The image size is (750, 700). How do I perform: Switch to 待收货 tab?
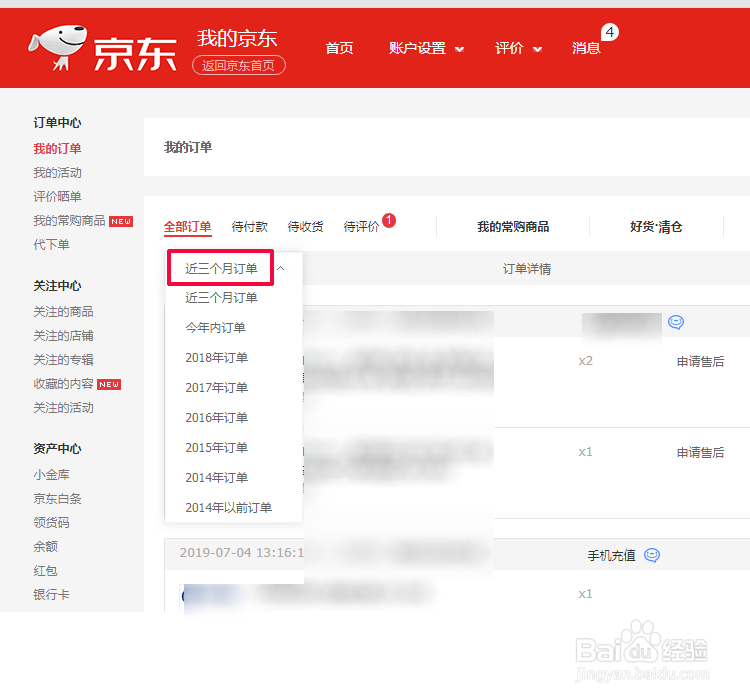(305, 226)
